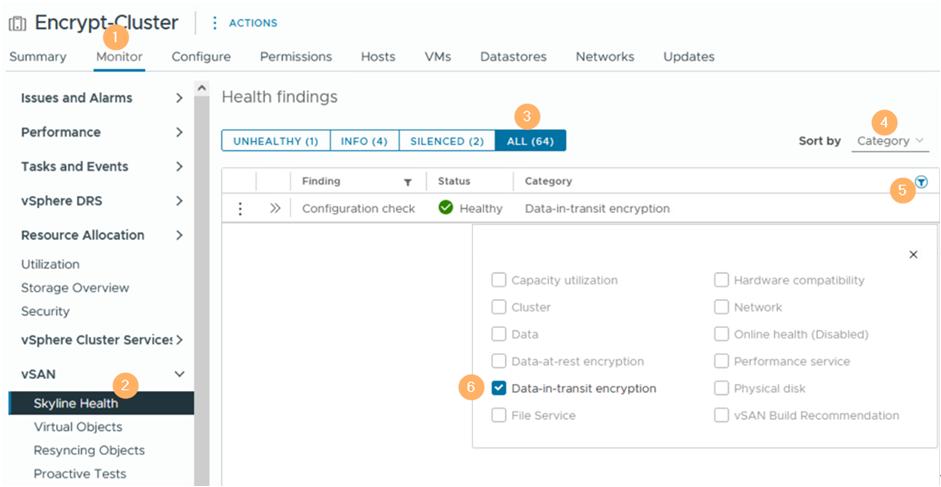Expand vSphere Cluster Services section
Viewport: 941px width, 487px height.
tap(179, 340)
